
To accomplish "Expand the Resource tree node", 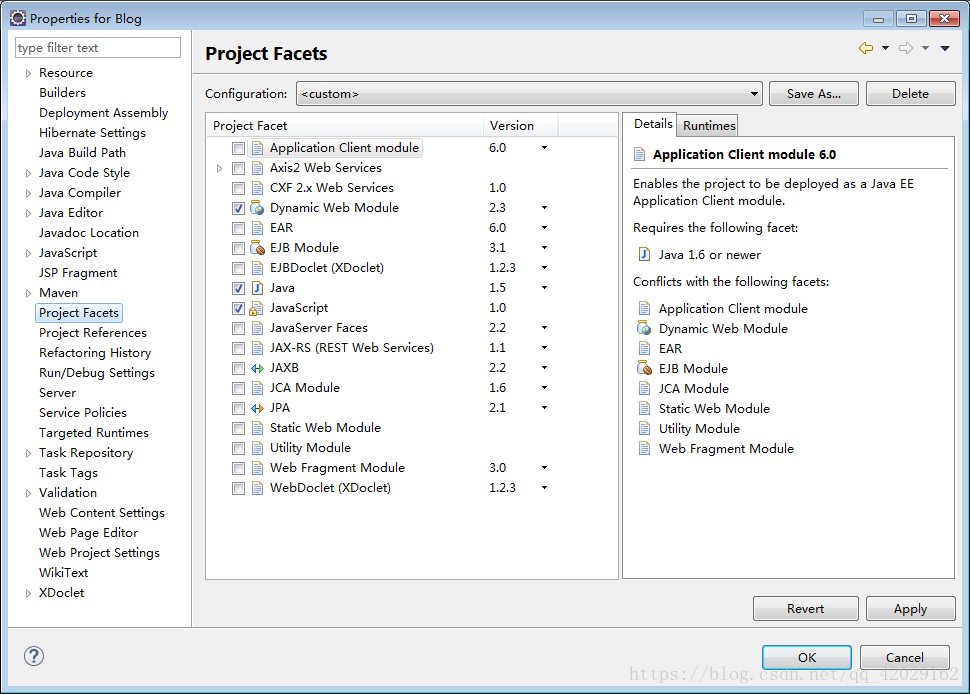I will tap(28, 73).
